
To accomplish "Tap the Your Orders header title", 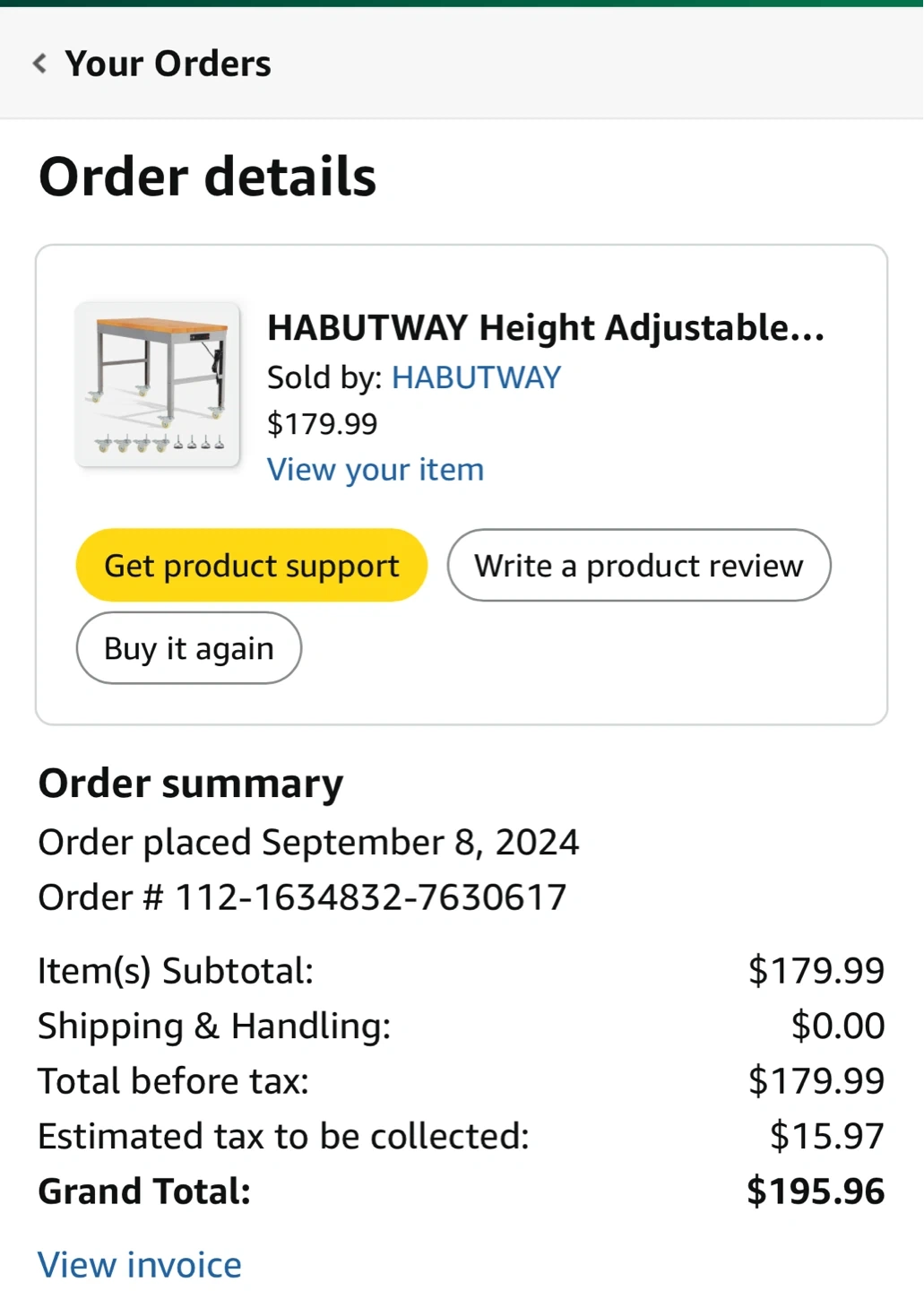I will (168, 64).
